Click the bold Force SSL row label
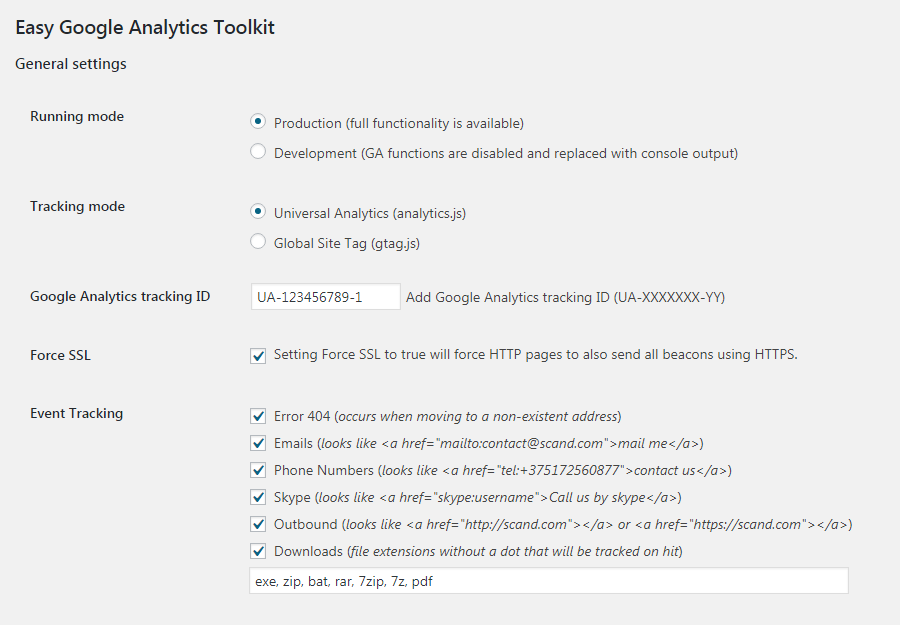This screenshot has height=625, width=900. 60,355
